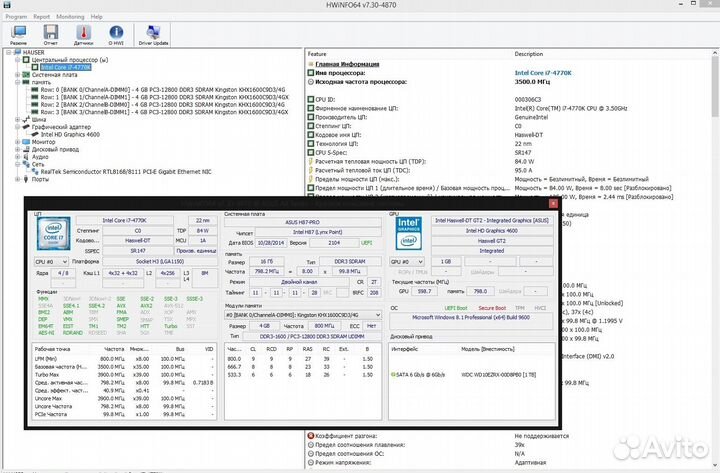Click the green UEFI Boot label

(456, 308)
